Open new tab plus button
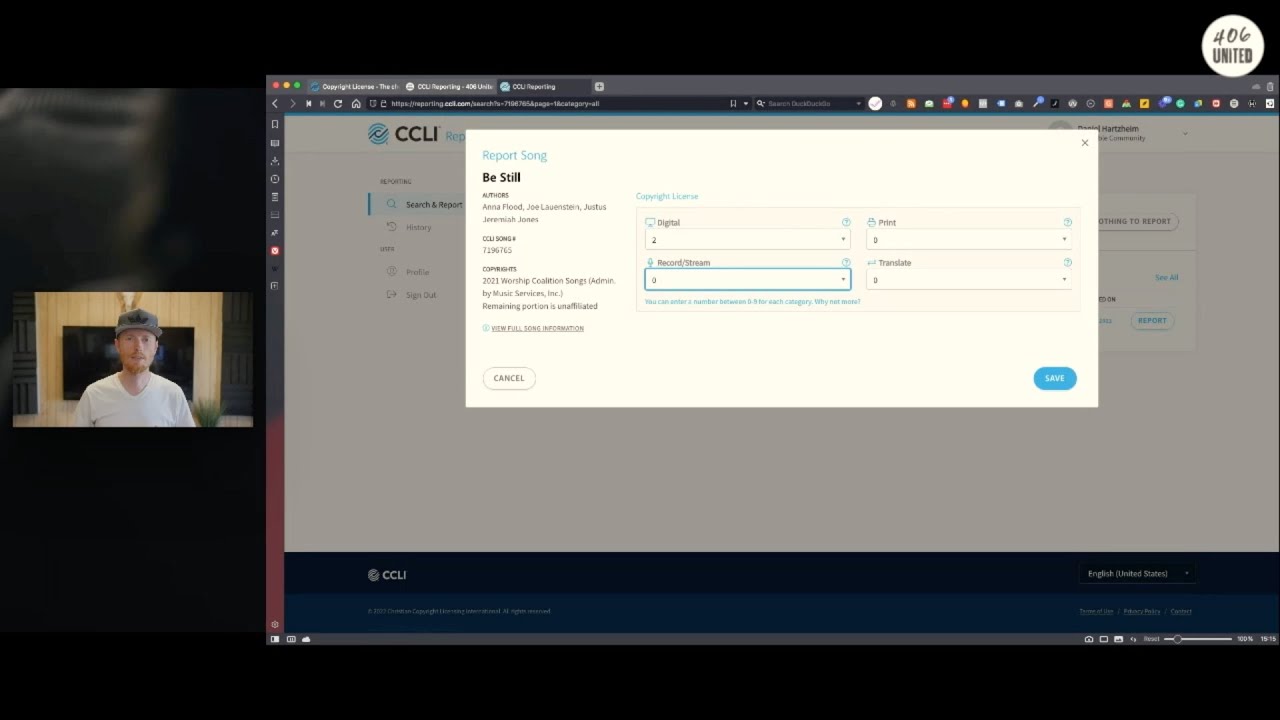This screenshot has height=720, width=1280. point(599,86)
